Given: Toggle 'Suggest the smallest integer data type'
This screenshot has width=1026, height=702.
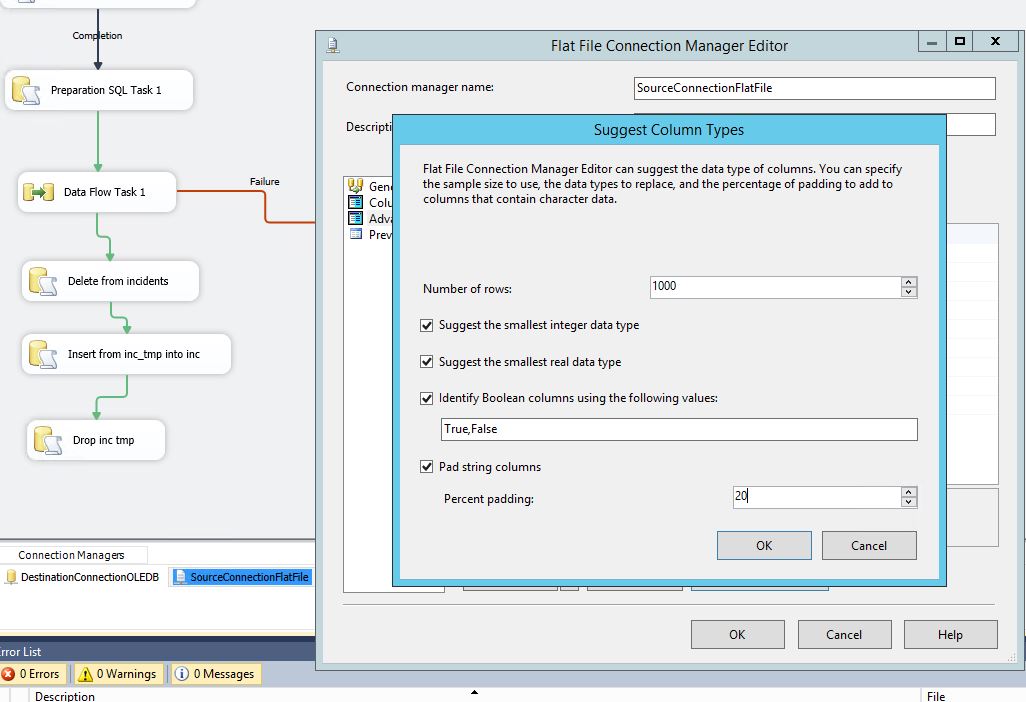Looking at the screenshot, I should pyautogui.click(x=427, y=325).
